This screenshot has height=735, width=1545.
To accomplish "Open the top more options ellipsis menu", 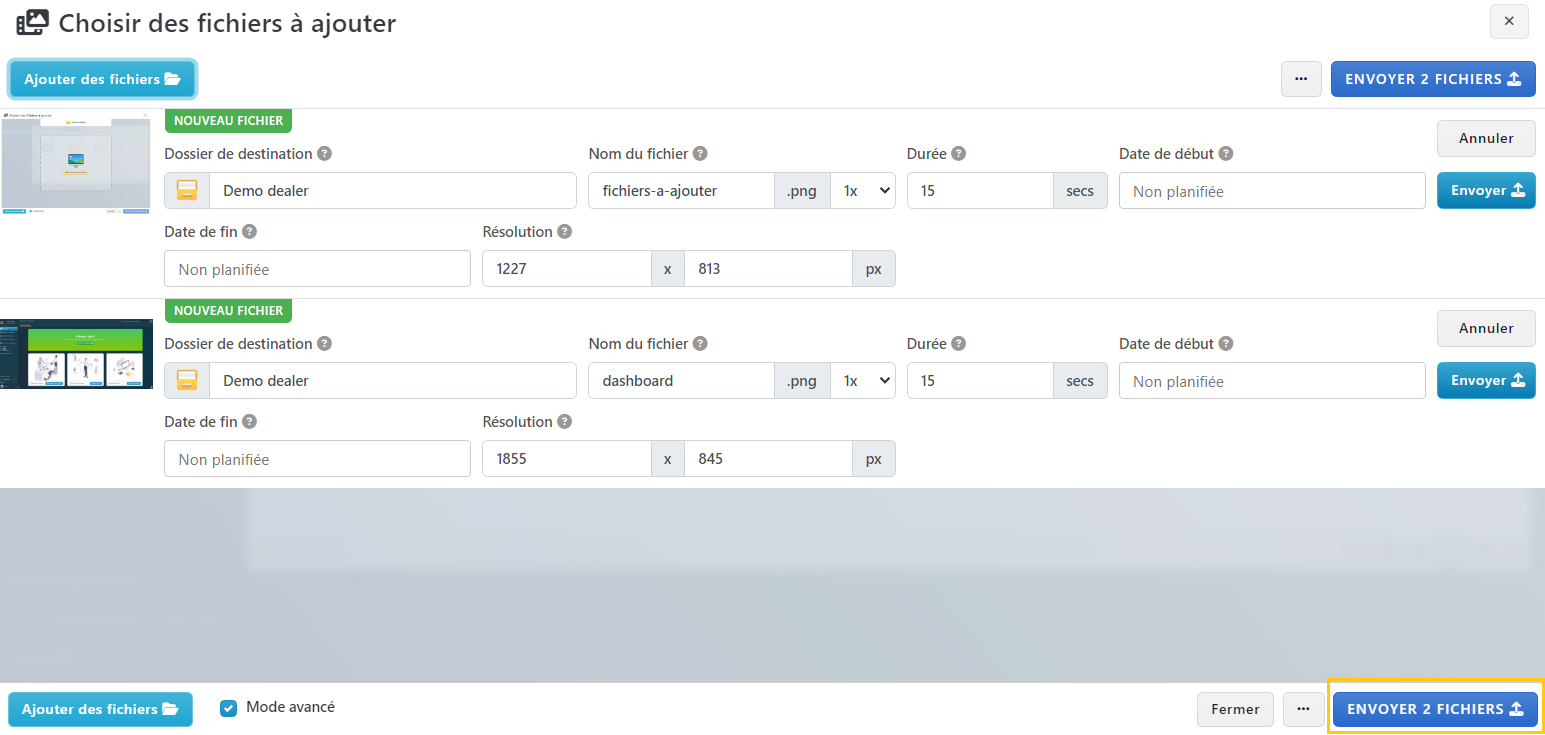I will (1301, 79).
